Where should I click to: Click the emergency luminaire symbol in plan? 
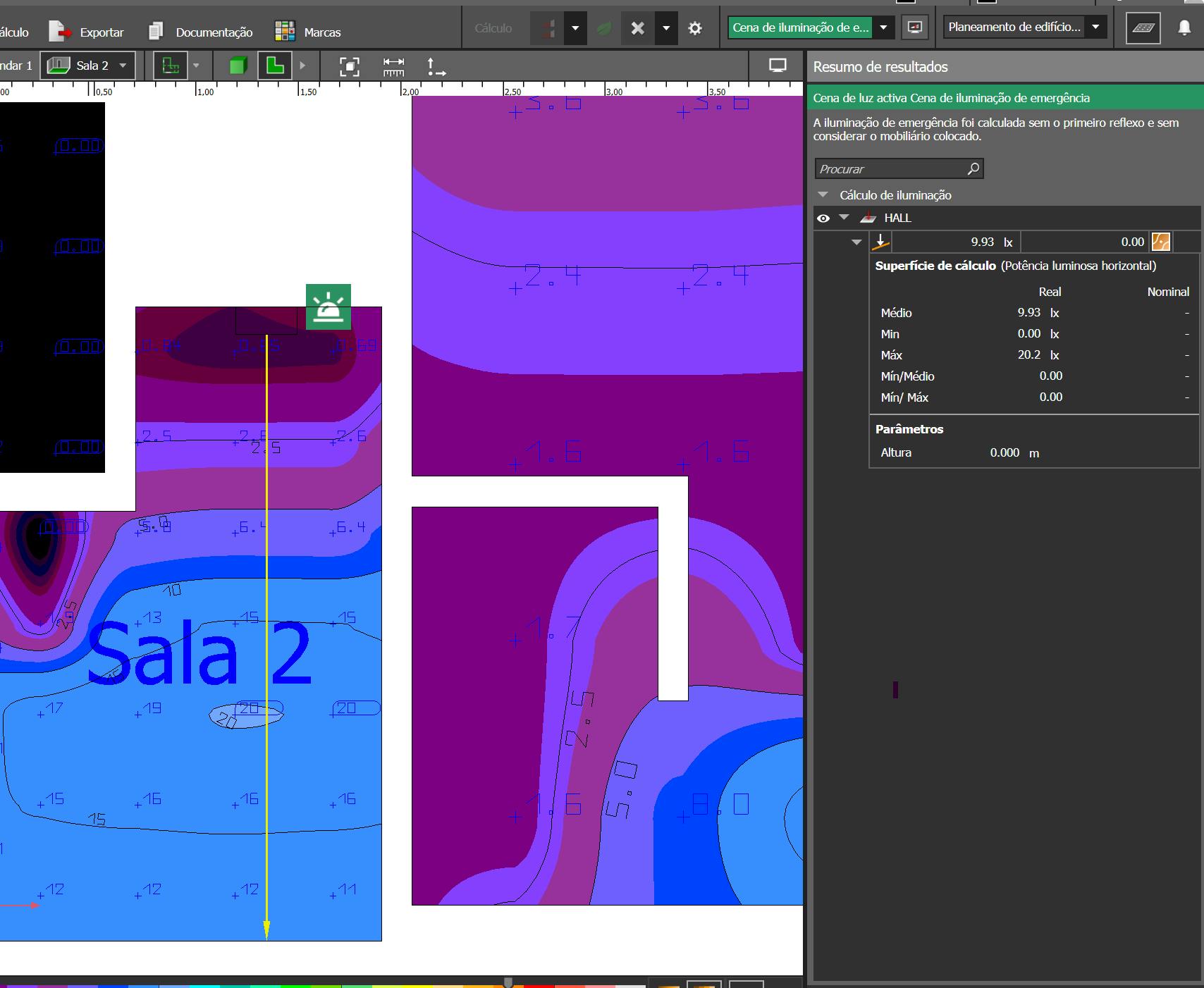[x=328, y=307]
